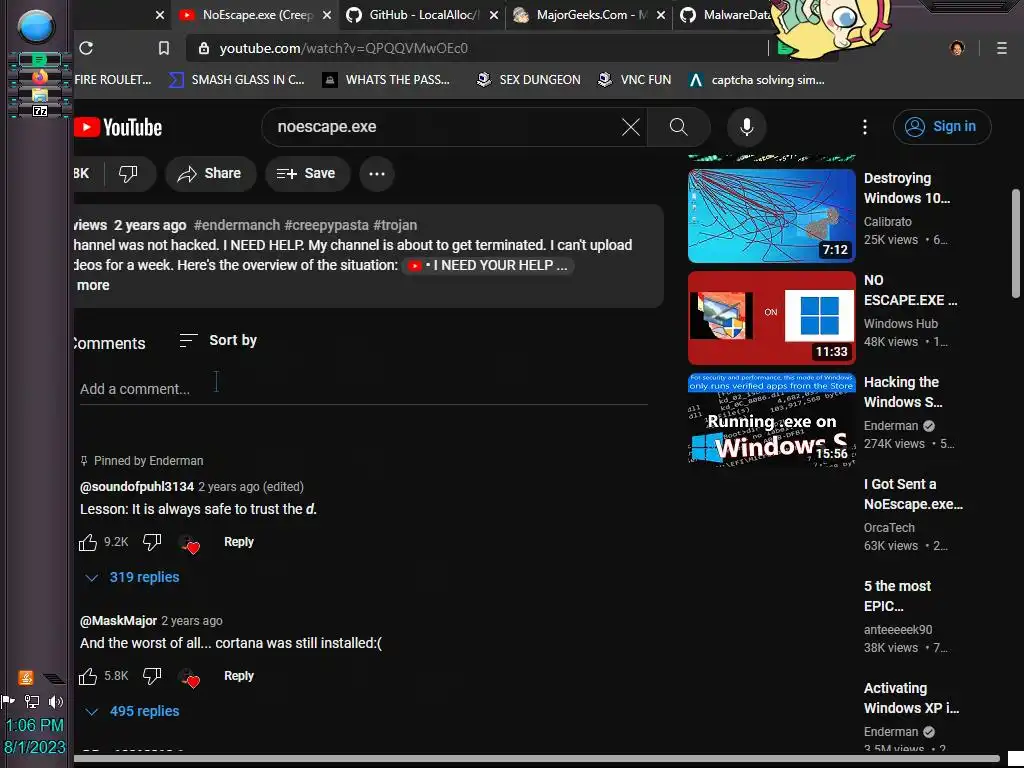The image size is (1024, 768).
Task: Close the NoEscape.exe tab
Action: point(327,15)
